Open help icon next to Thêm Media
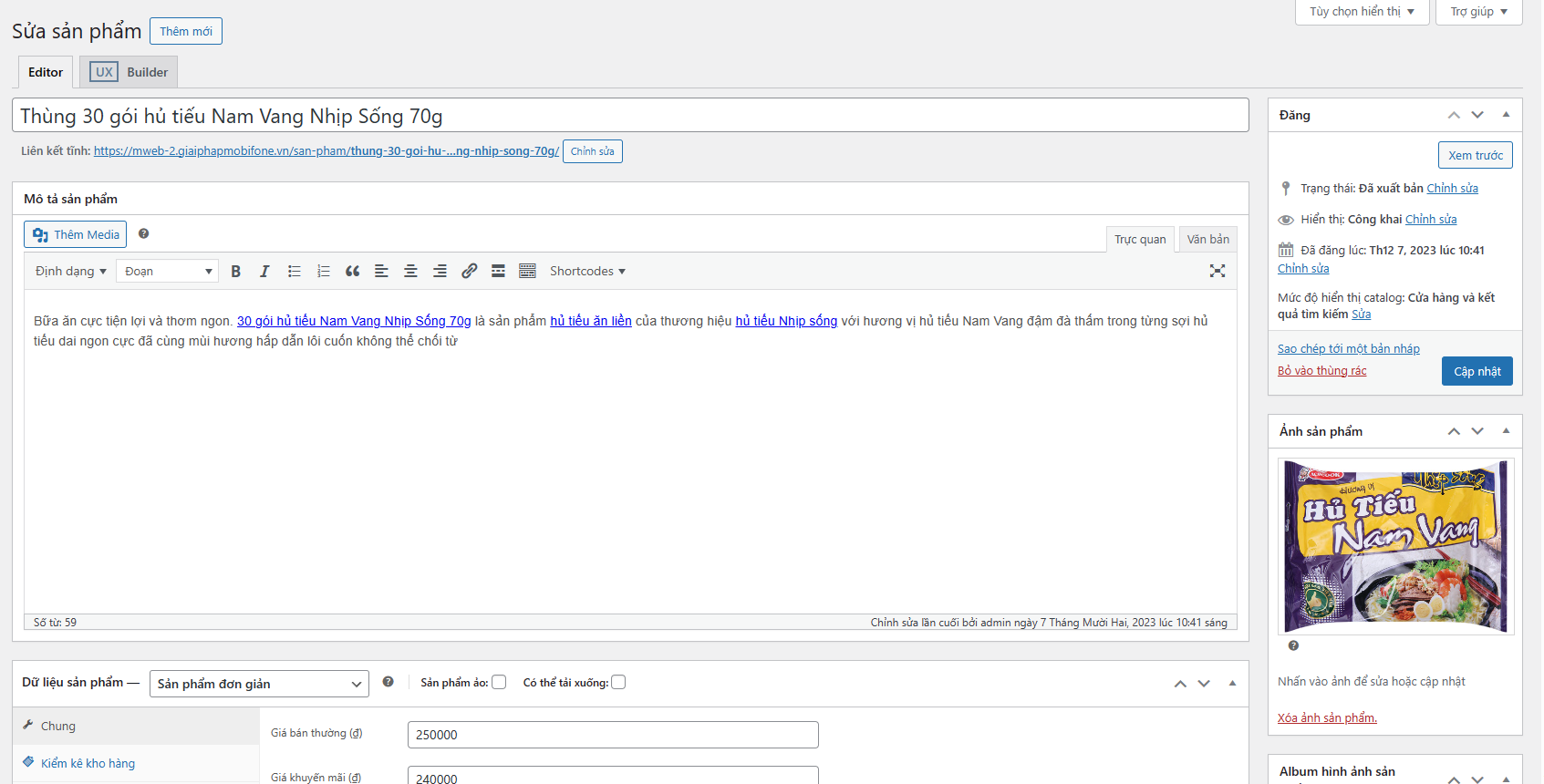 click(143, 233)
